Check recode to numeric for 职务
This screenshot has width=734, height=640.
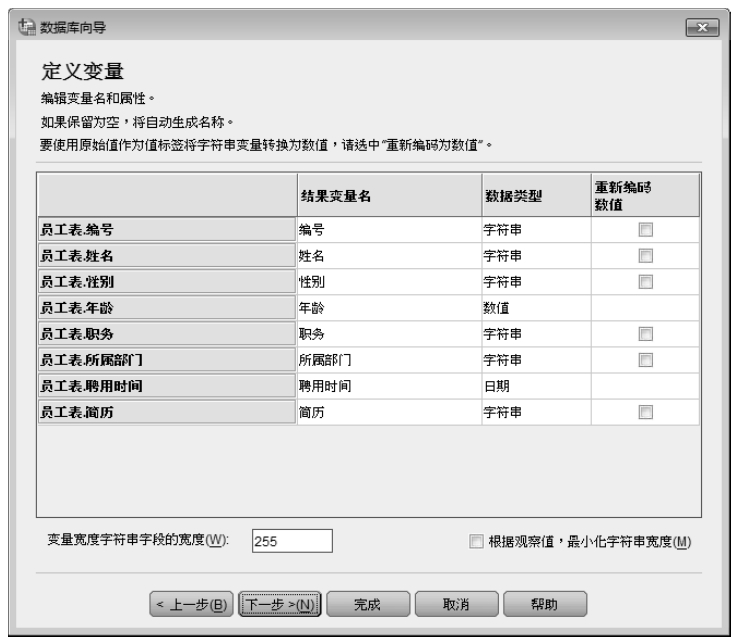pos(646,333)
